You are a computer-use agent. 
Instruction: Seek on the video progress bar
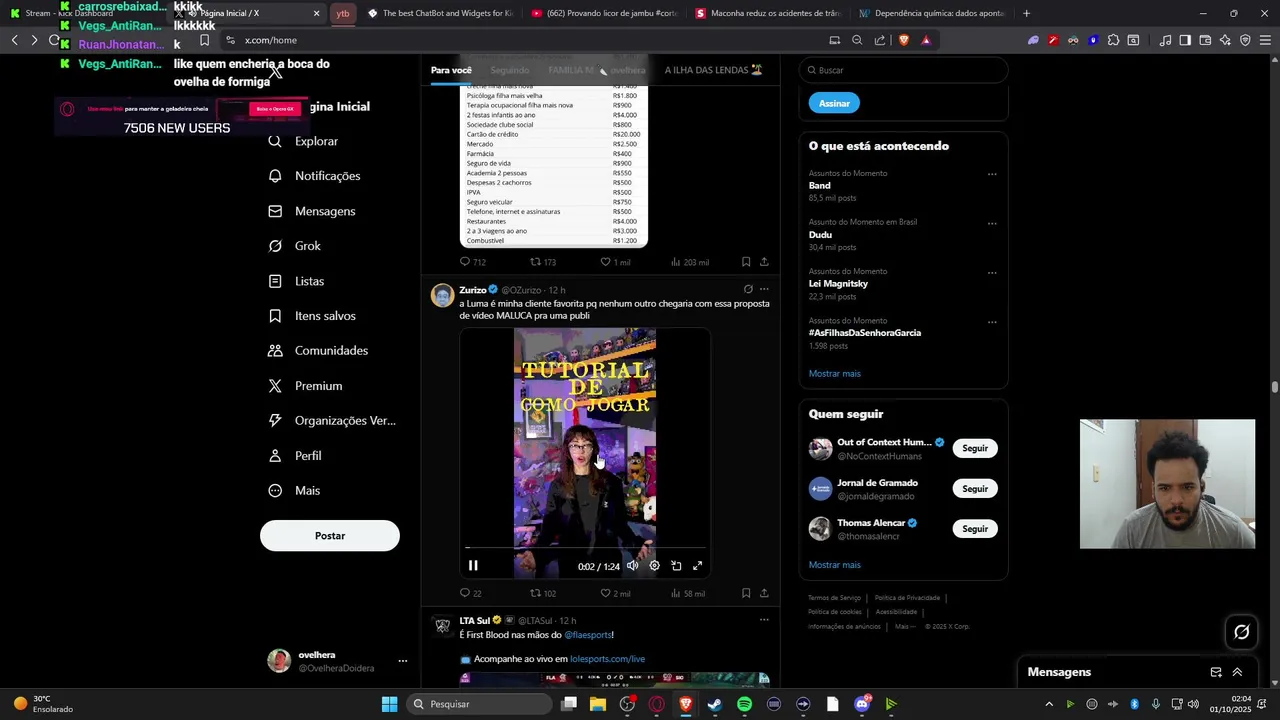click(585, 548)
